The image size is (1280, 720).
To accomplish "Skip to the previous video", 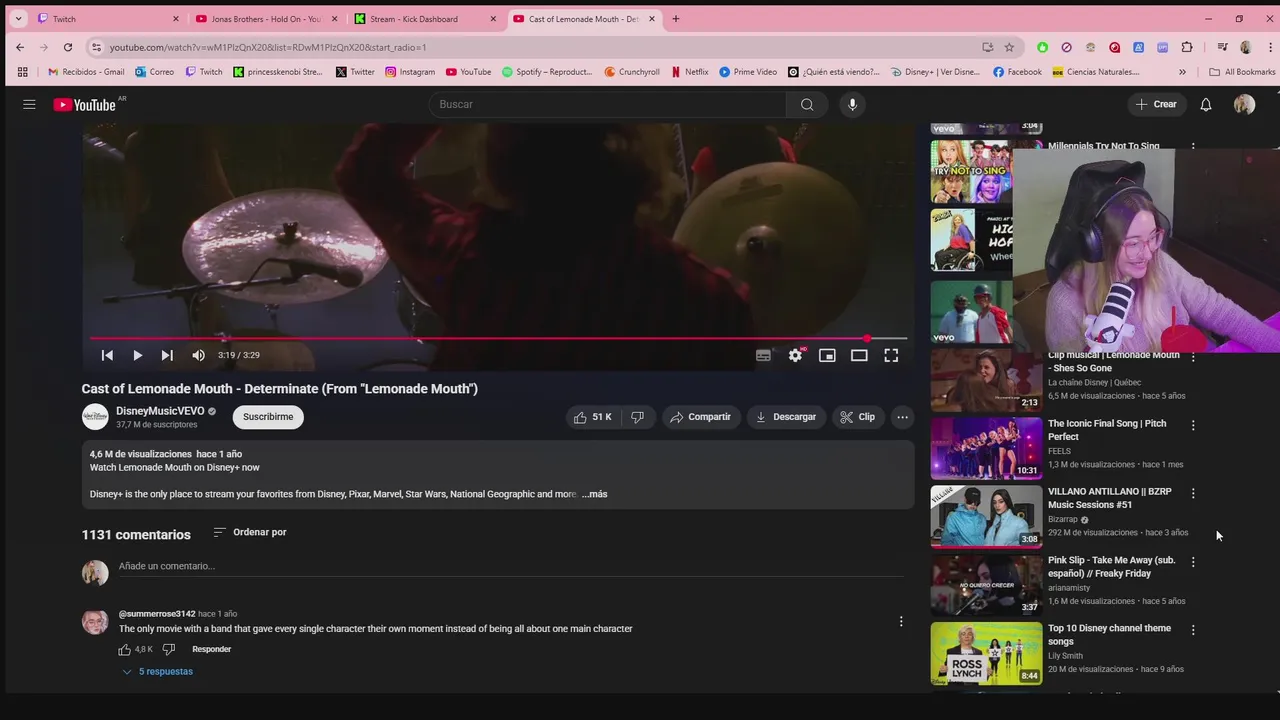I will [107, 355].
